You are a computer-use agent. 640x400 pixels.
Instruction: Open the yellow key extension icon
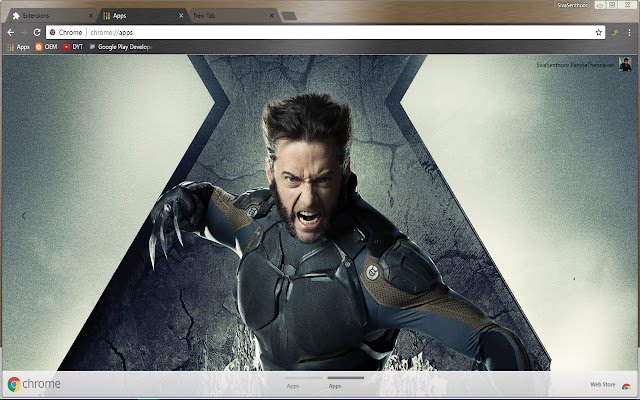615,33
